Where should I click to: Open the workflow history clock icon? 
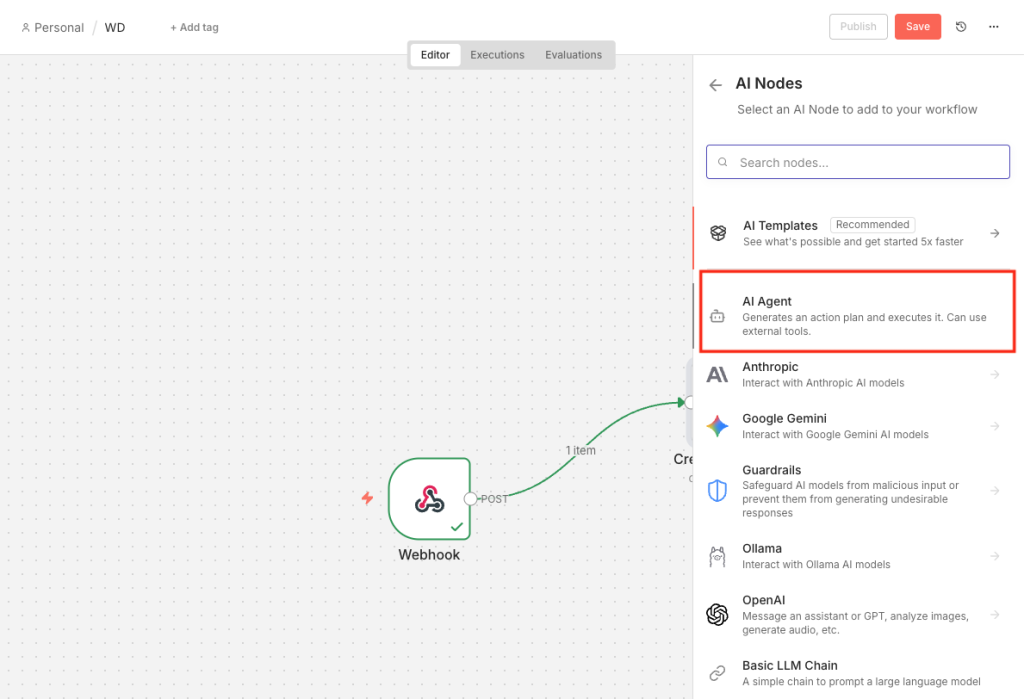pyautogui.click(x=961, y=27)
